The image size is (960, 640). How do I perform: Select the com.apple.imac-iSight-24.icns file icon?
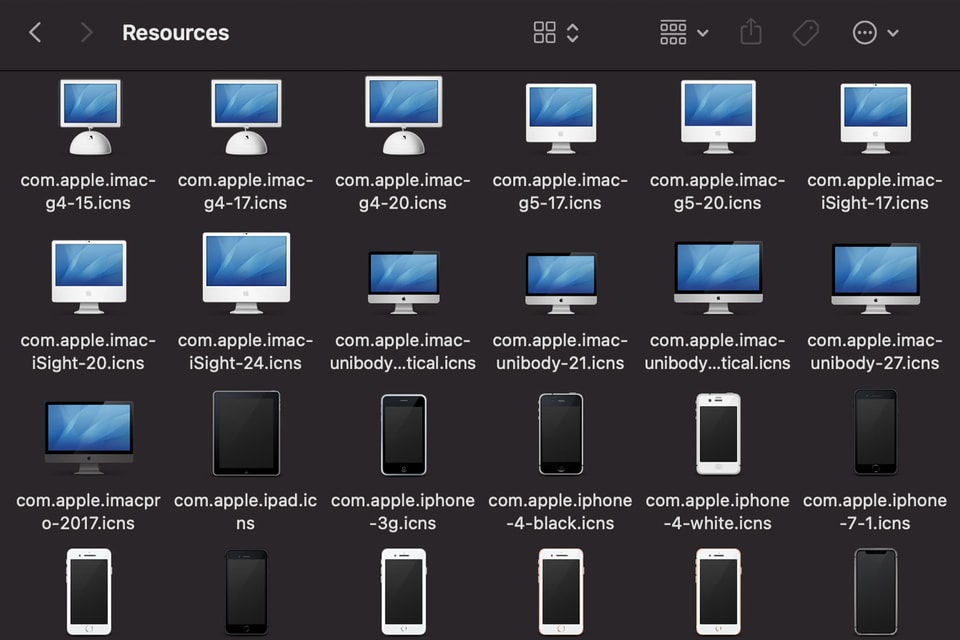(x=246, y=274)
